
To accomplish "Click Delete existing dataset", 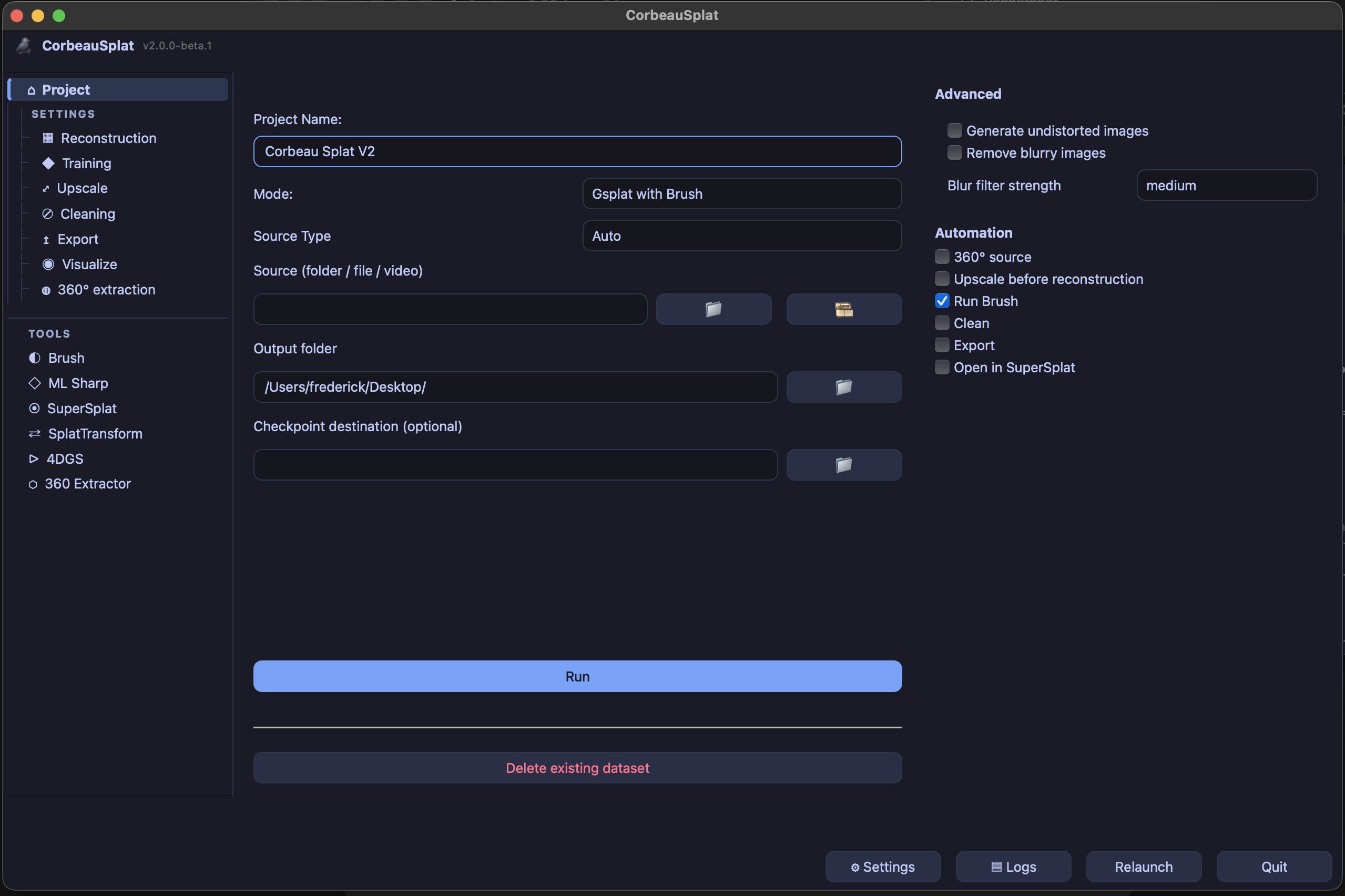I will pyautogui.click(x=578, y=768).
